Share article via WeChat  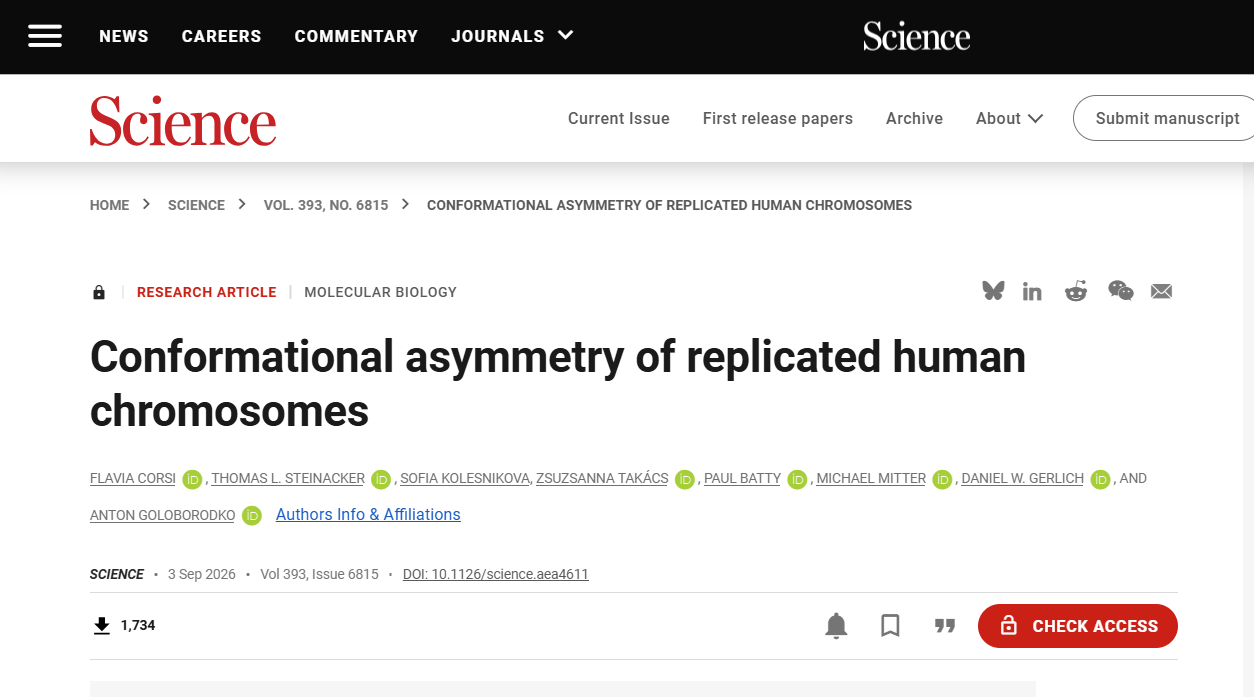(x=1121, y=291)
